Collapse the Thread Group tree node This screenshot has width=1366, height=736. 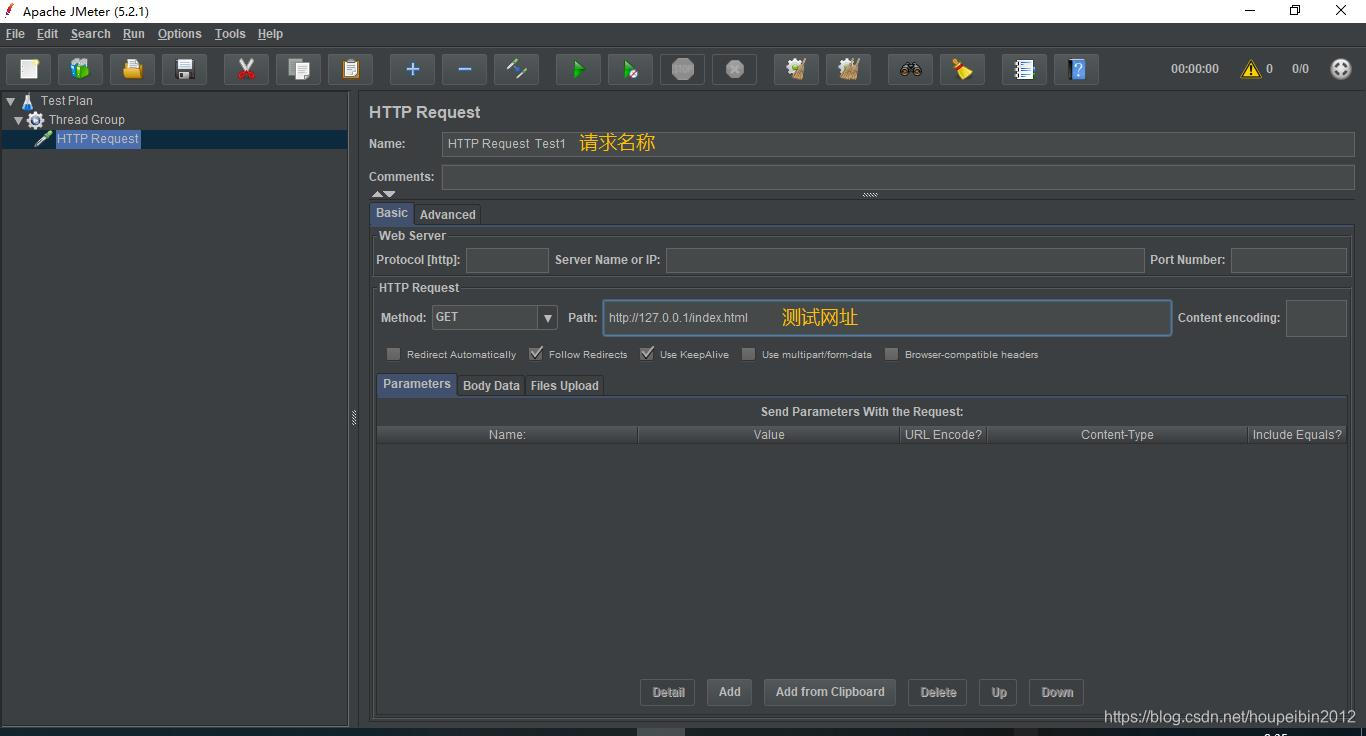pyautogui.click(x=18, y=120)
